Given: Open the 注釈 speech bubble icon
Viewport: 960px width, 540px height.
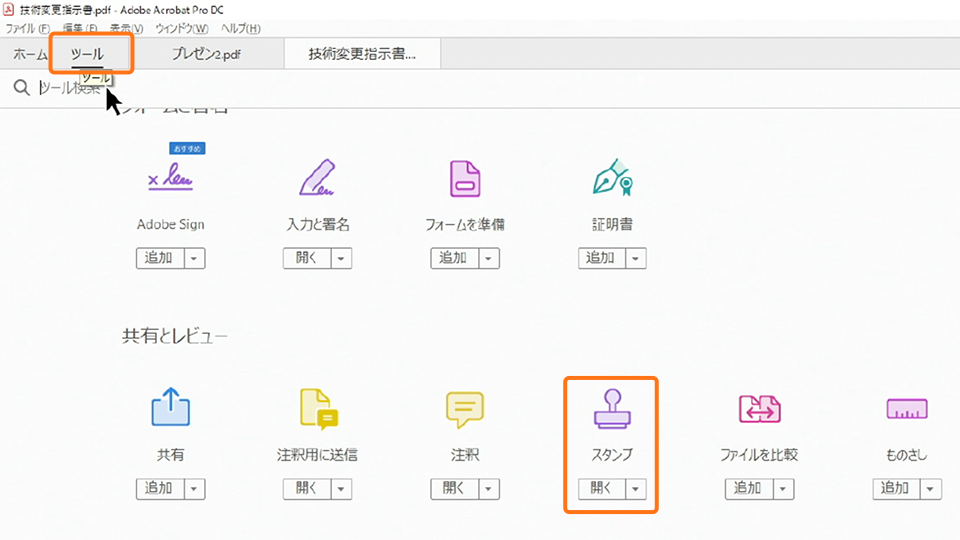Looking at the screenshot, I should click(465, 409).
